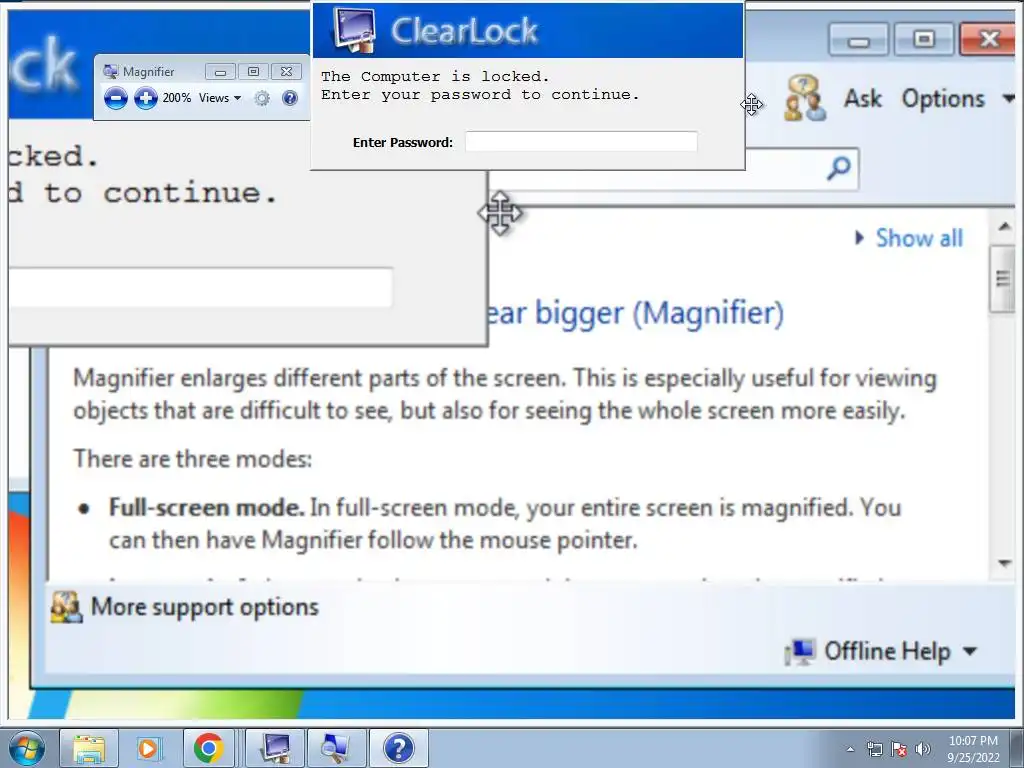The width and height of the screenshot is (1024, 768).
Task: Open More support options link
Action: [x=204, y=607]
